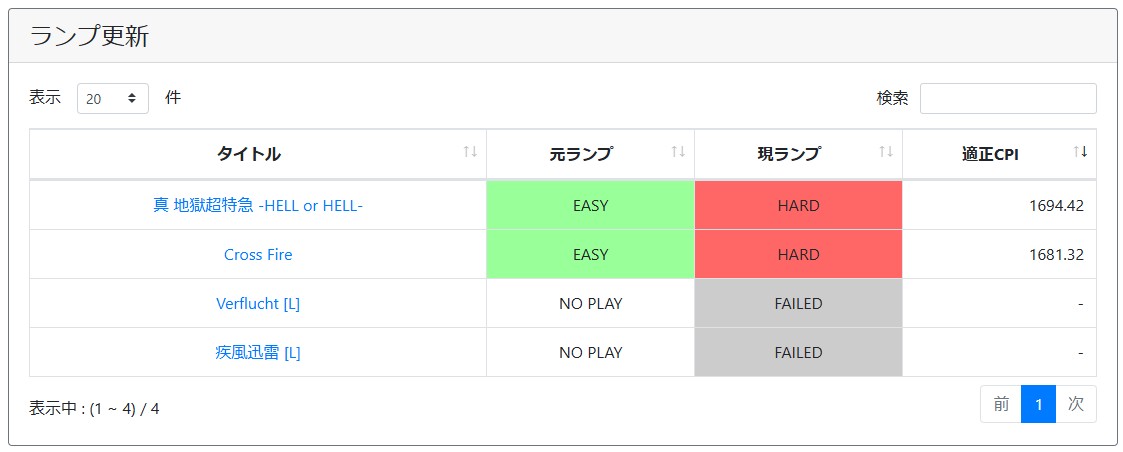
Task: Open 真 地獄超特急 -HELL or HELL- link
Action: point(258,206)
